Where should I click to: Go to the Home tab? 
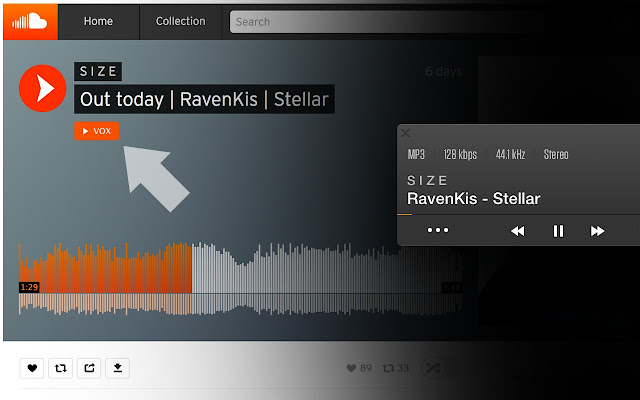pos(98,22)
